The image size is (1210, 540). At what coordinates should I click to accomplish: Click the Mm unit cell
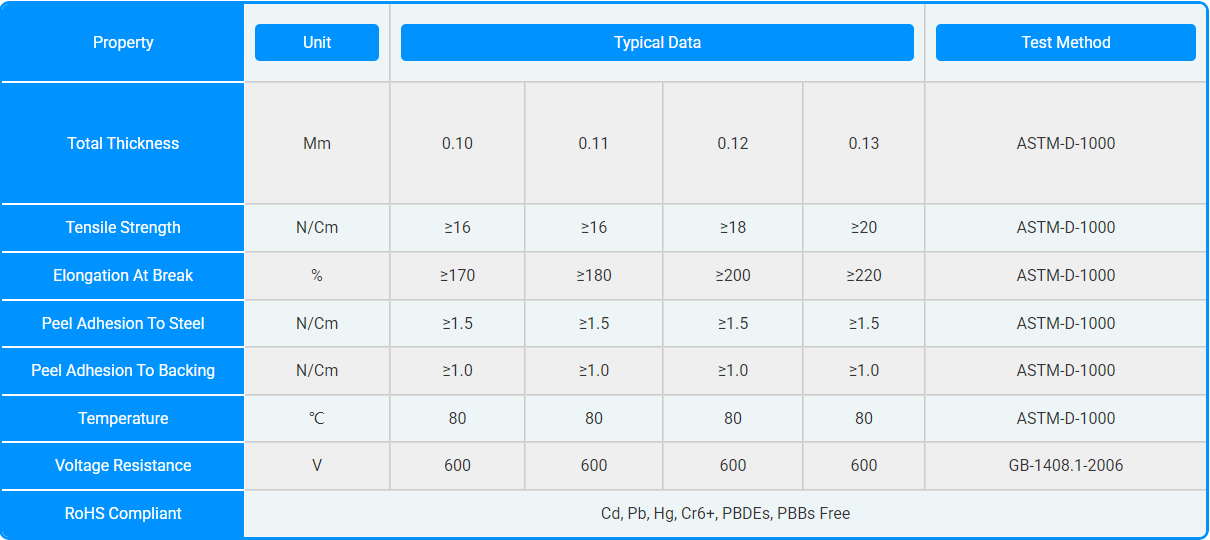click(x=317, y=143)
